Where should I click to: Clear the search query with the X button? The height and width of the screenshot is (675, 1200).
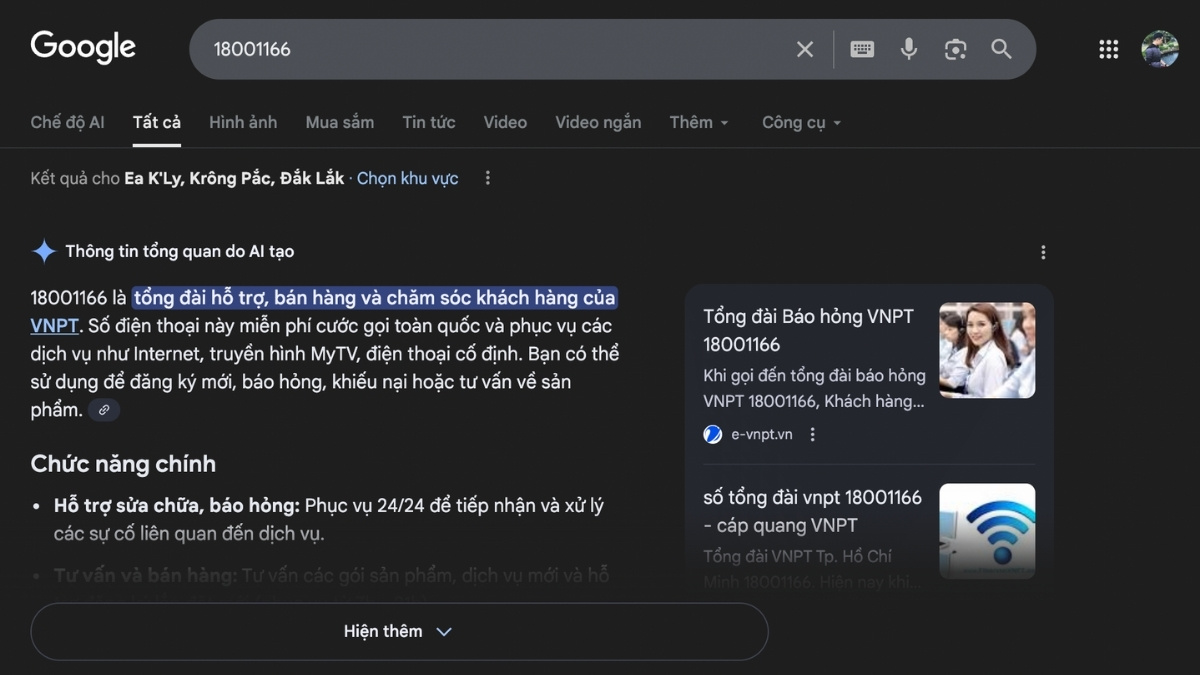pos(804,48)
